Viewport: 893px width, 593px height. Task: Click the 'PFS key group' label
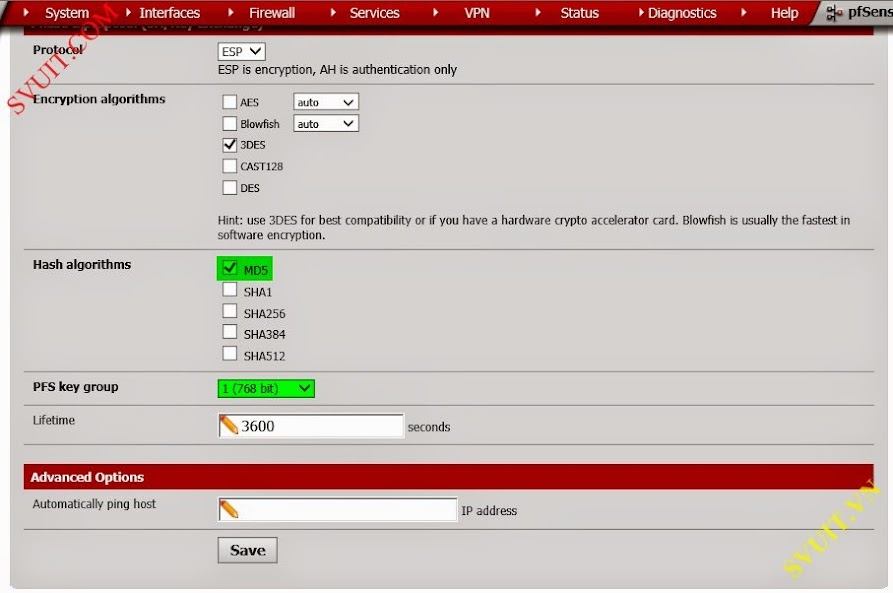(76, 387)
